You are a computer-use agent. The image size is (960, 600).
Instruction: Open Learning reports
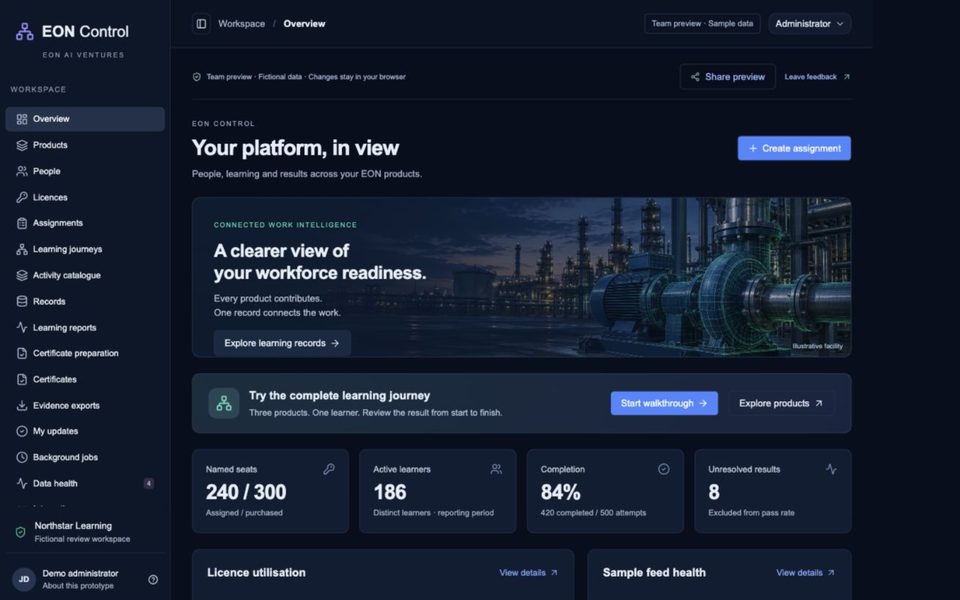(85, 328)
